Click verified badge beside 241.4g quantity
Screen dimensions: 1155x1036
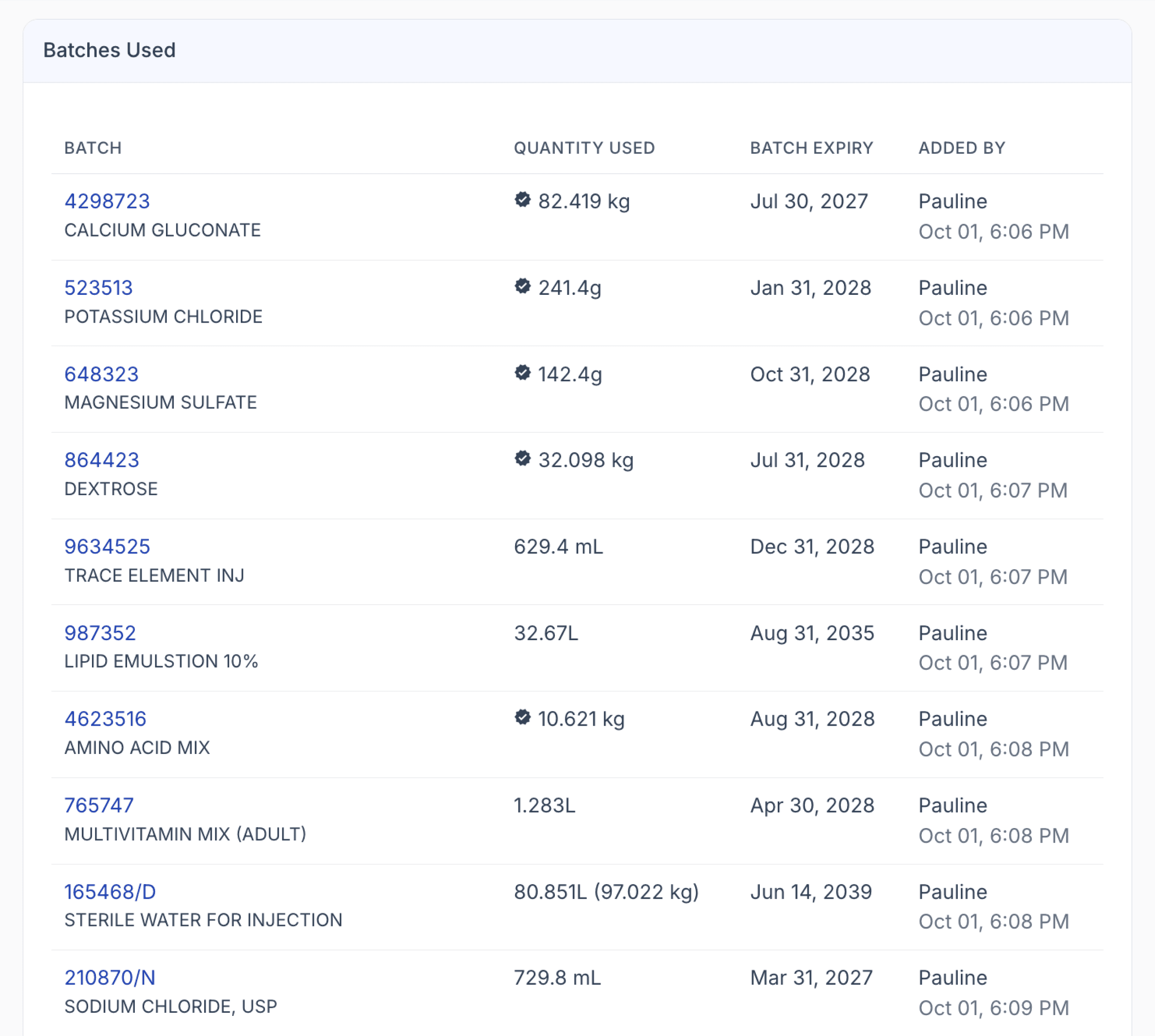[x=522, y=286]
